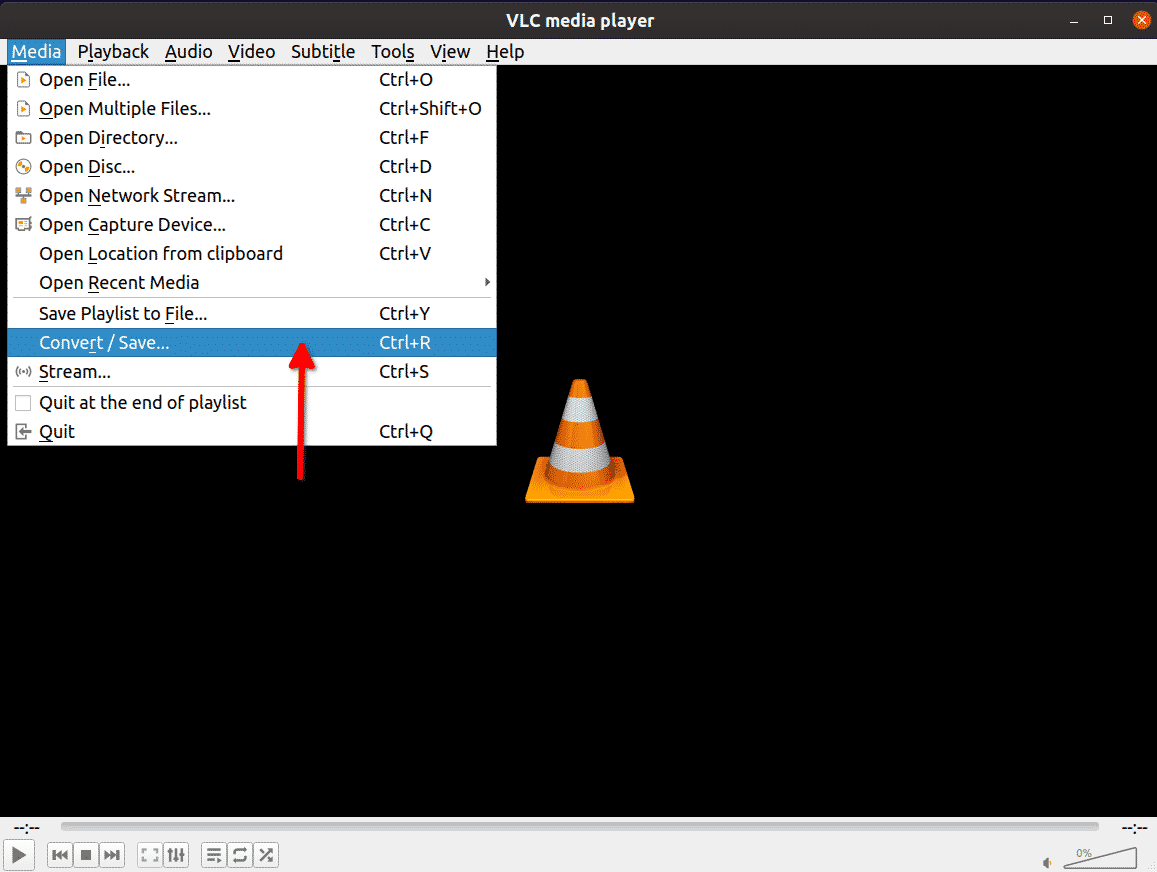
Task: Choose Open Network Stream entry
Action: click(x=252, y=195)
